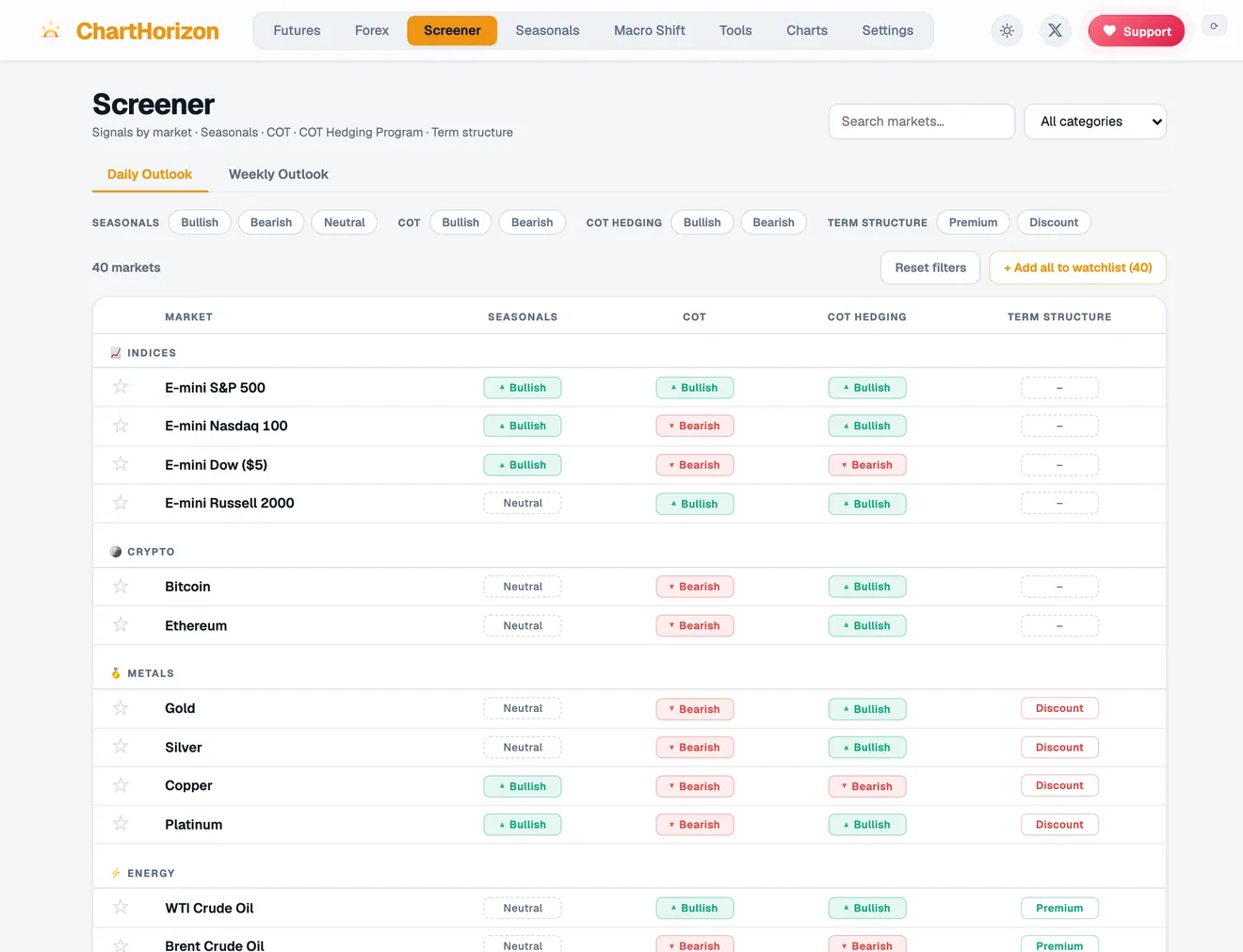Open the Ethereum market row
Viewport: 1243px width, 952px height.
pyautogui.click(x=629, y=625)
